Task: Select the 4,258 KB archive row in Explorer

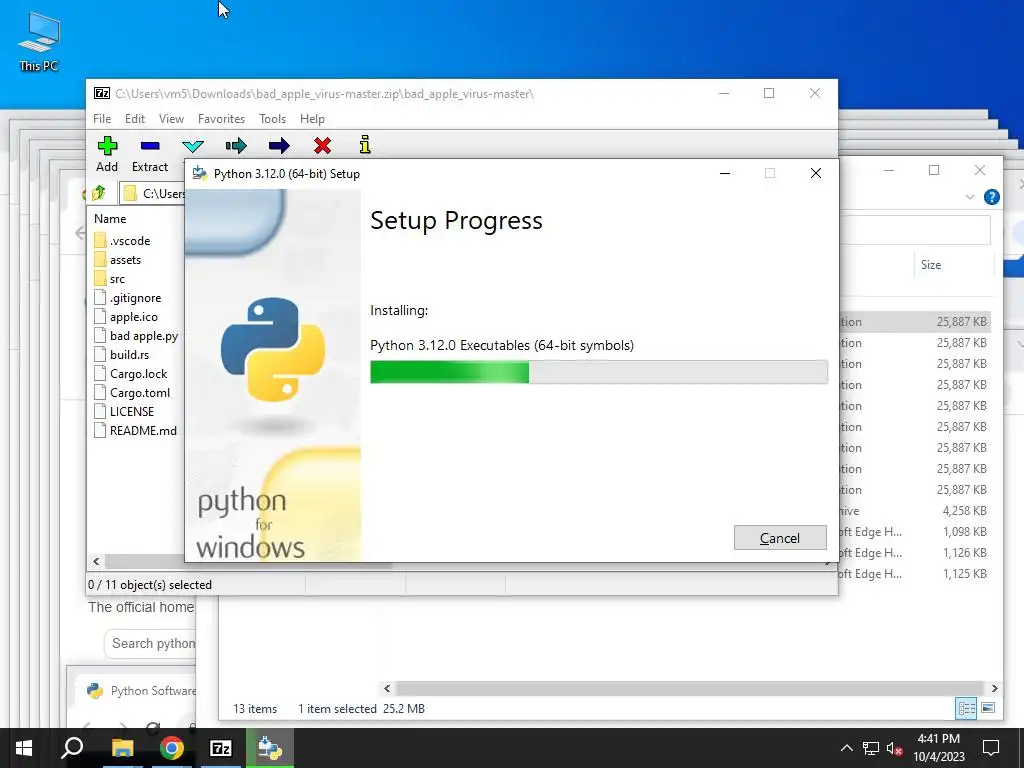Action: (914, 511)
